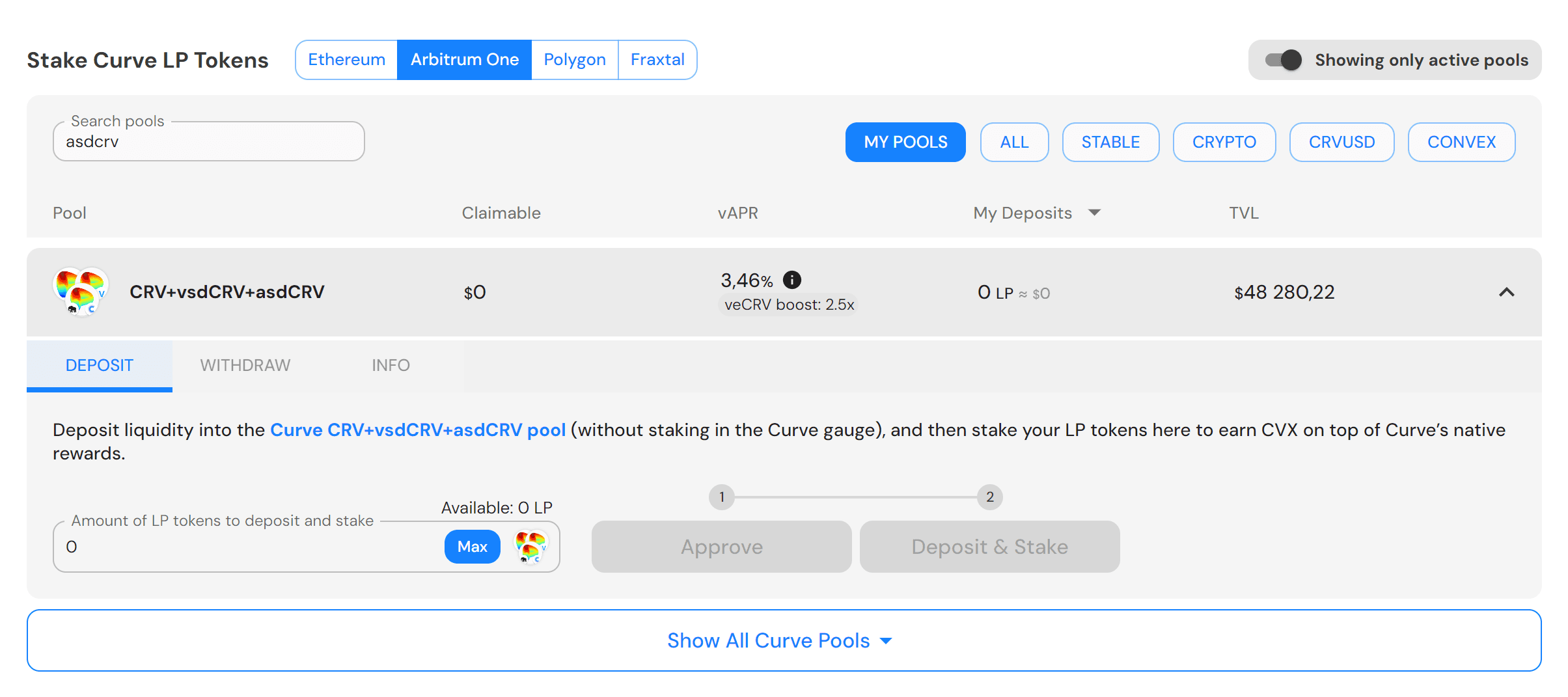This screenshot has height=697, width=1568.
Task: Click the Claimable column header
Action: pyautogui.click(x=501, y=213)
